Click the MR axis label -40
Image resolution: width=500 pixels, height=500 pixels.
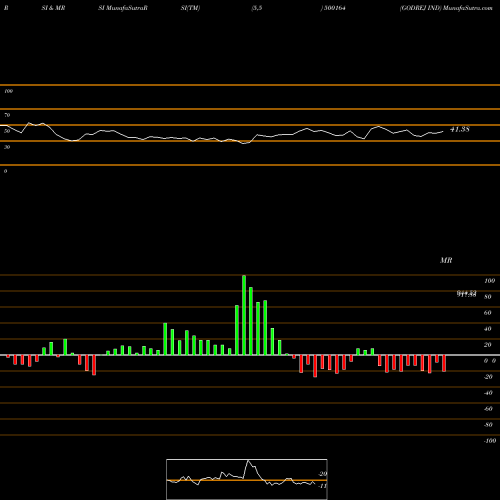[488, 393]
